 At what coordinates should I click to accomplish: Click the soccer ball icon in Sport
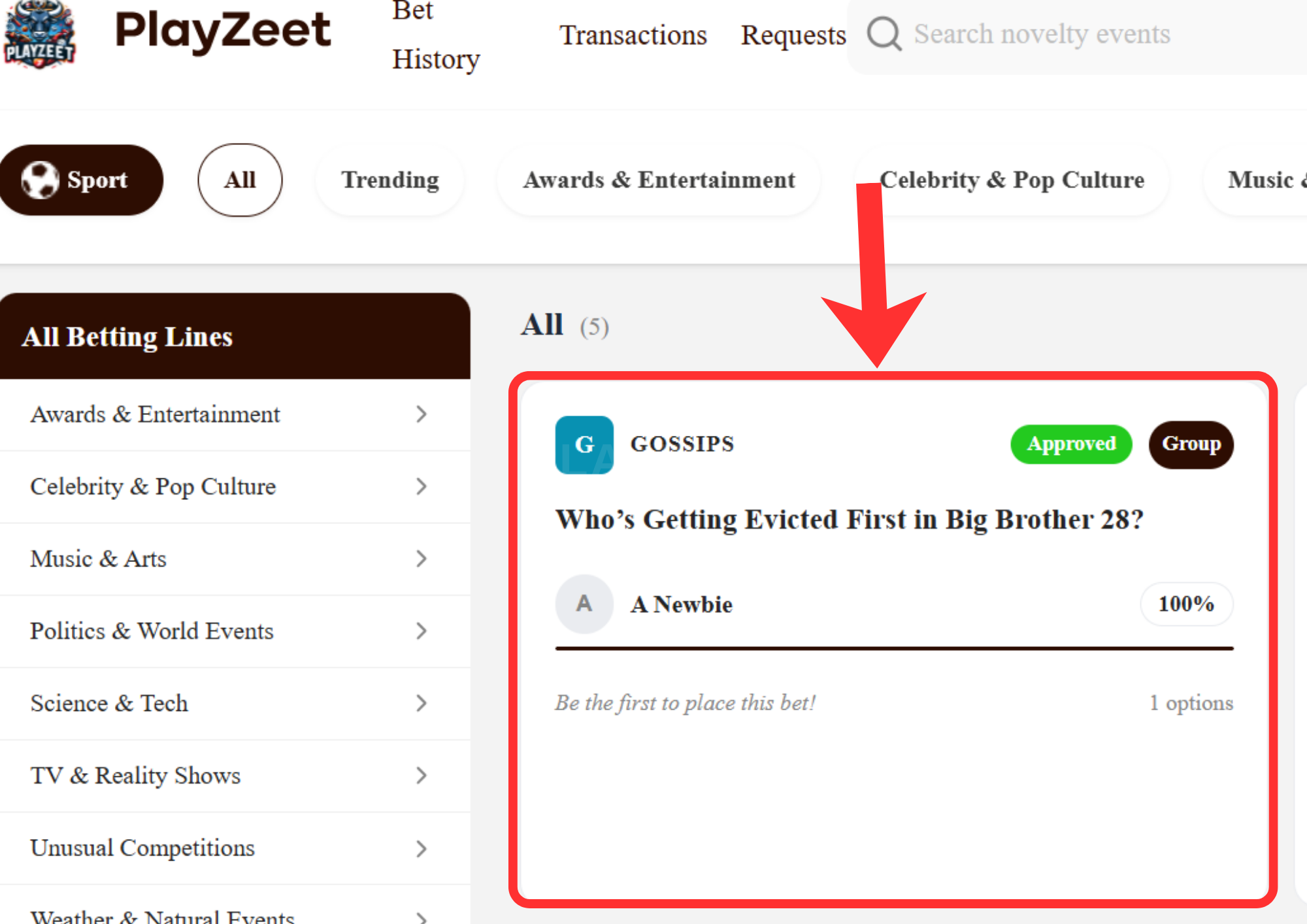40,180
